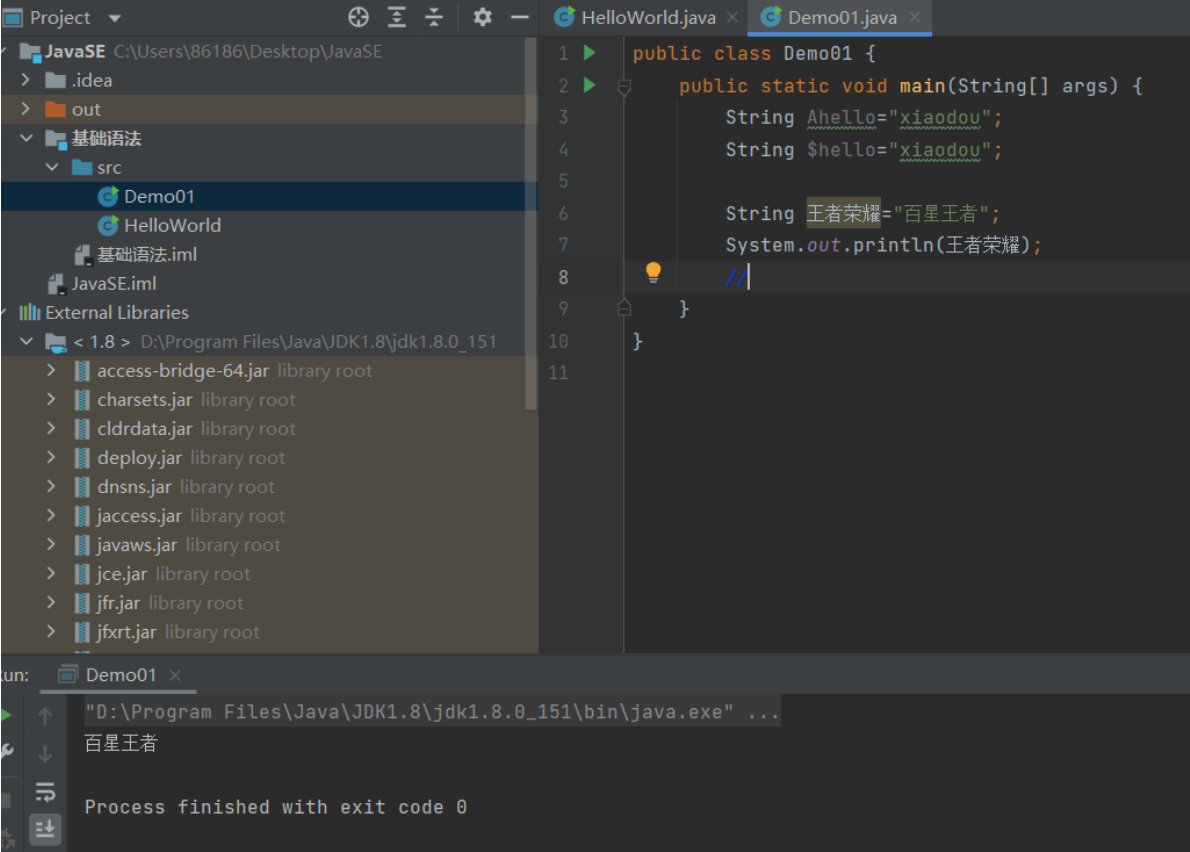Collapse the src folder node

coord(52,167)
